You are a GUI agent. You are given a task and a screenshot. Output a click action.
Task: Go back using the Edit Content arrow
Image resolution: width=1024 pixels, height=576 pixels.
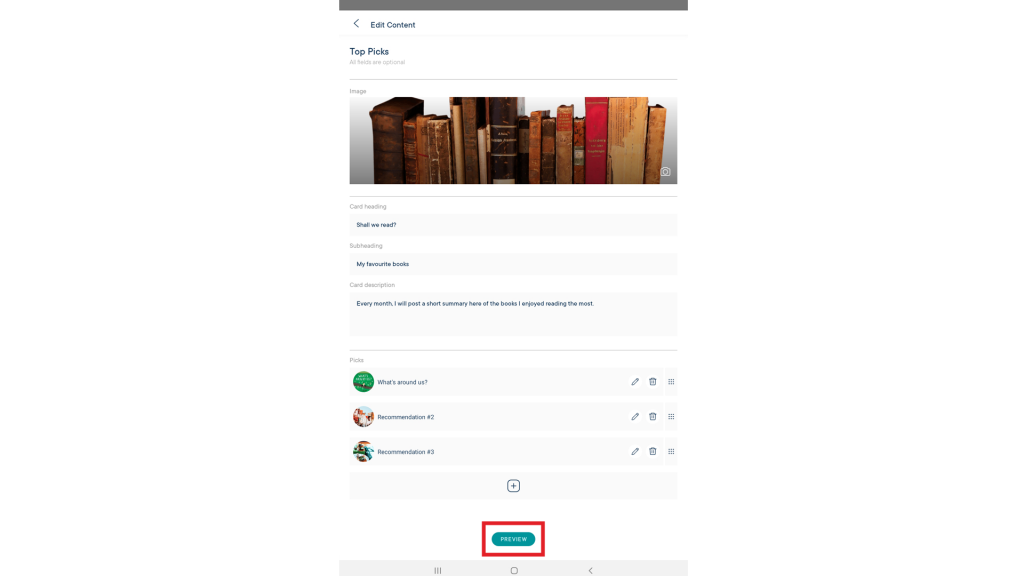pos(356,24)
